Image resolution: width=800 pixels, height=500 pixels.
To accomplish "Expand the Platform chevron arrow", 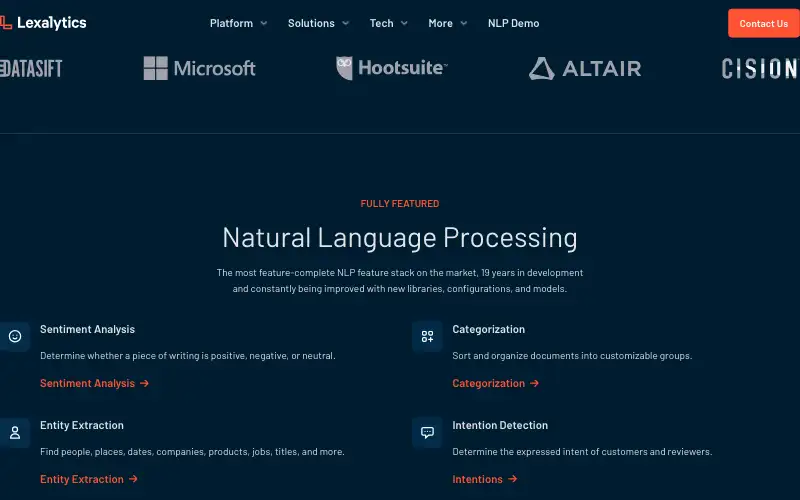I will [x=264, y=23].
